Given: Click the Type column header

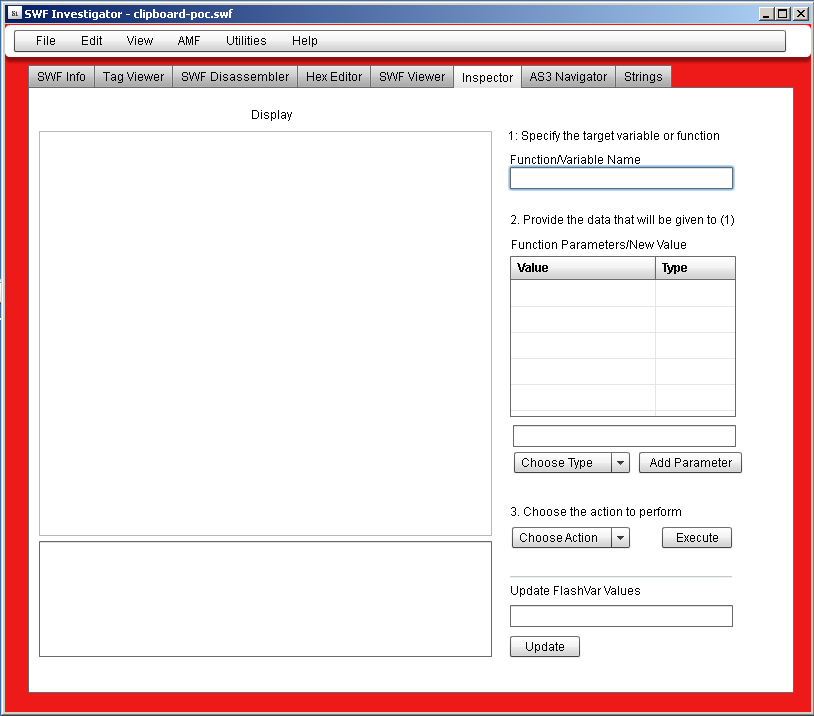Looking at the screenshot, I should (695, 268).
